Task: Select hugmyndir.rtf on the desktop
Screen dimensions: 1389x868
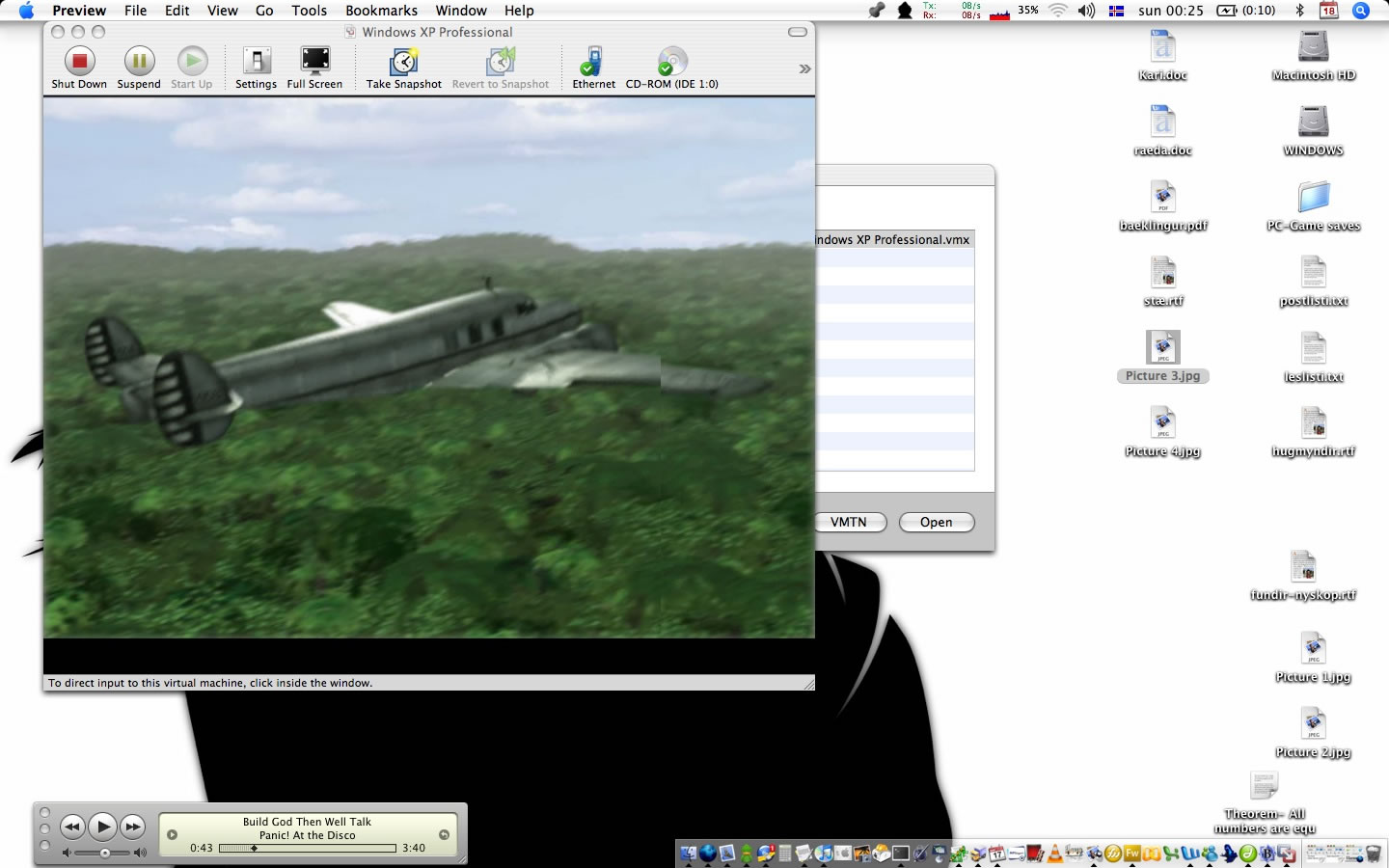Action: (x=1314, y=432)
